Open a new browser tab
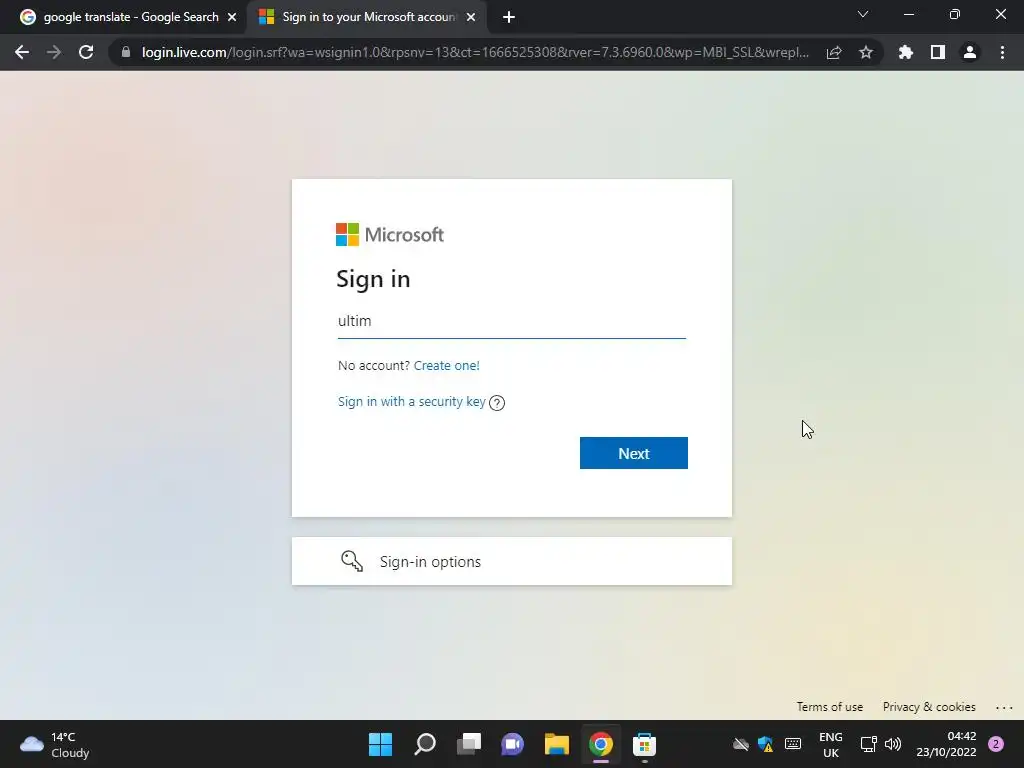 (509, 17)
